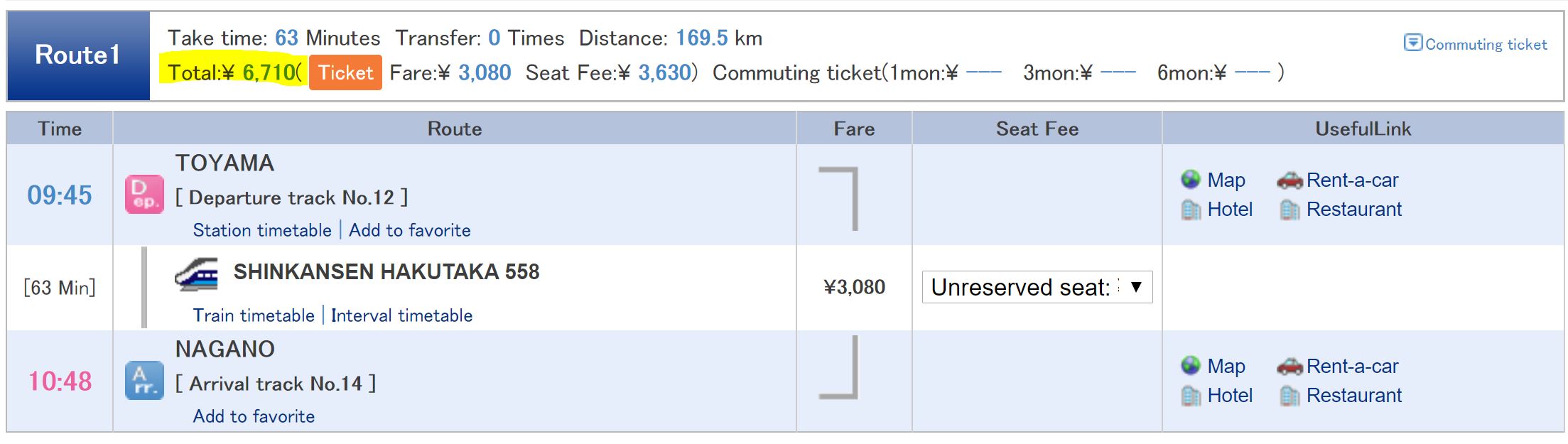Viewport: 1568px width, 444px height.
Task: Open Restaurant link for Toyama
Action: (x=1353, y=210)
